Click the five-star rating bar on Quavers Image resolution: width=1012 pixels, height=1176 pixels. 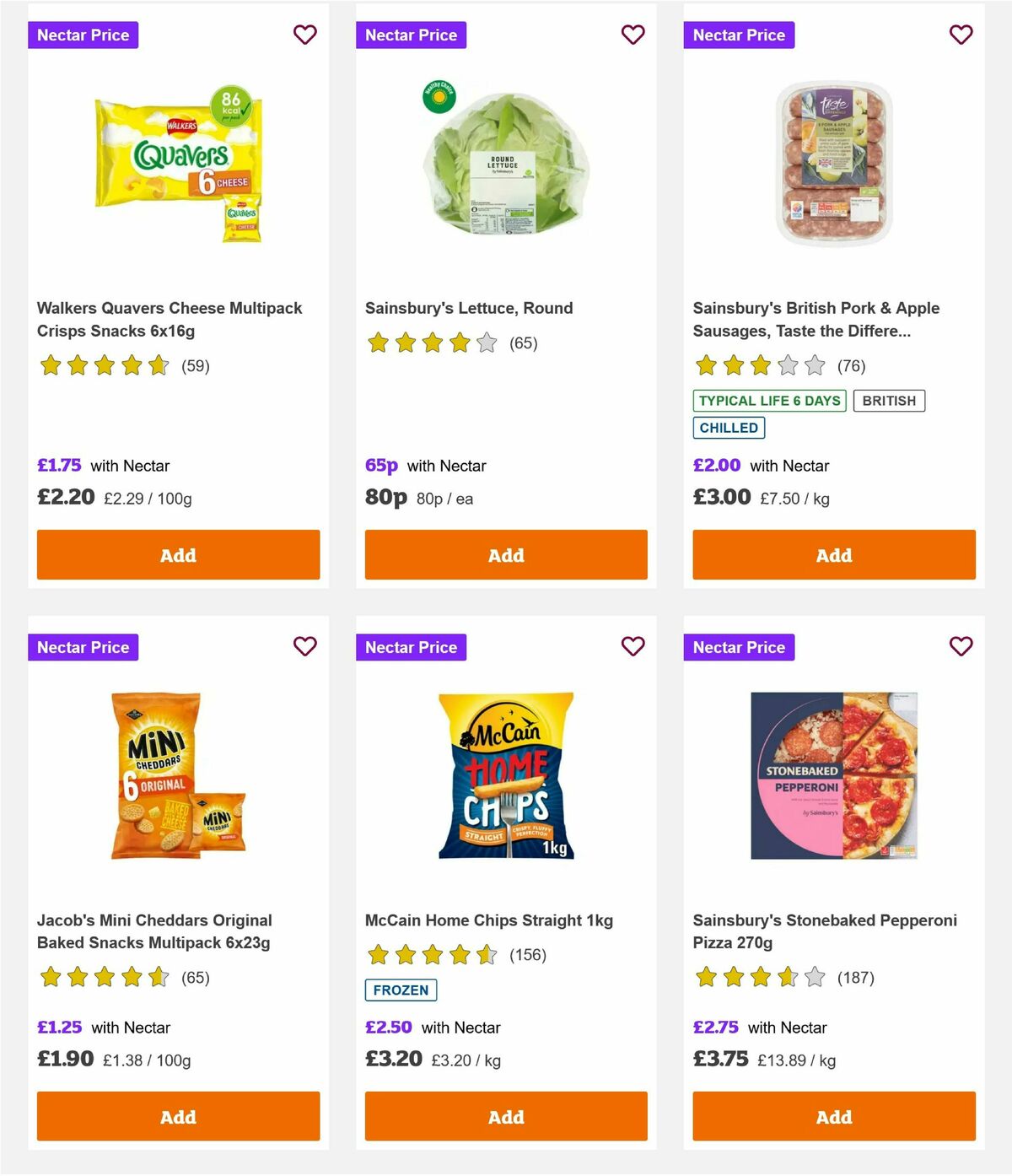pyautogui.click(x=104, y=366)
